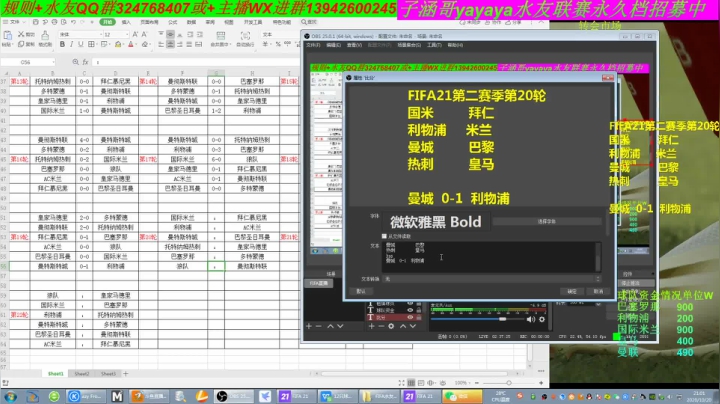
Task: Align cell text to the right
Action: [x=180, y=45]
